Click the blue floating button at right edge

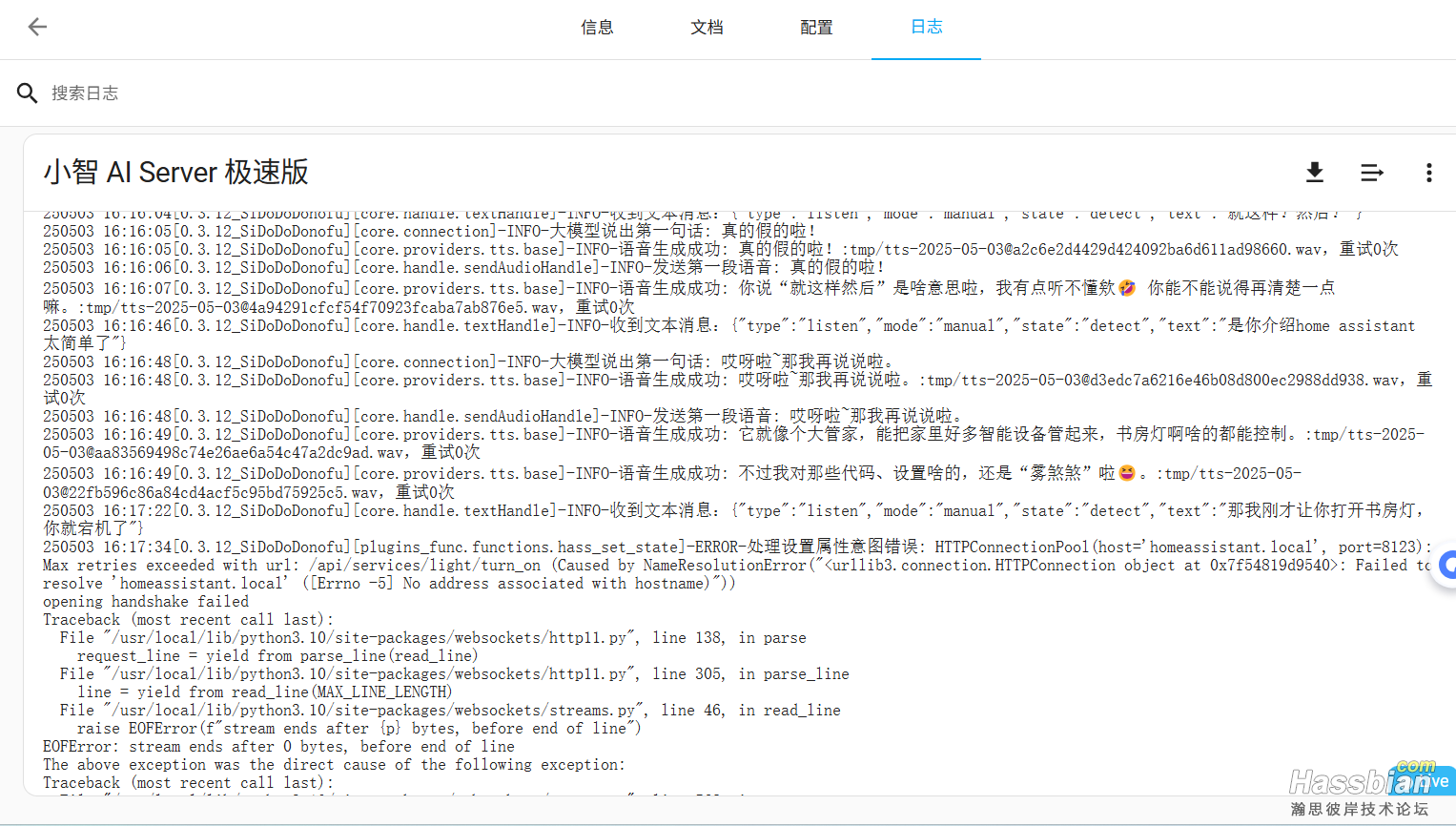pyautogui.click(x=1447, y=566)
